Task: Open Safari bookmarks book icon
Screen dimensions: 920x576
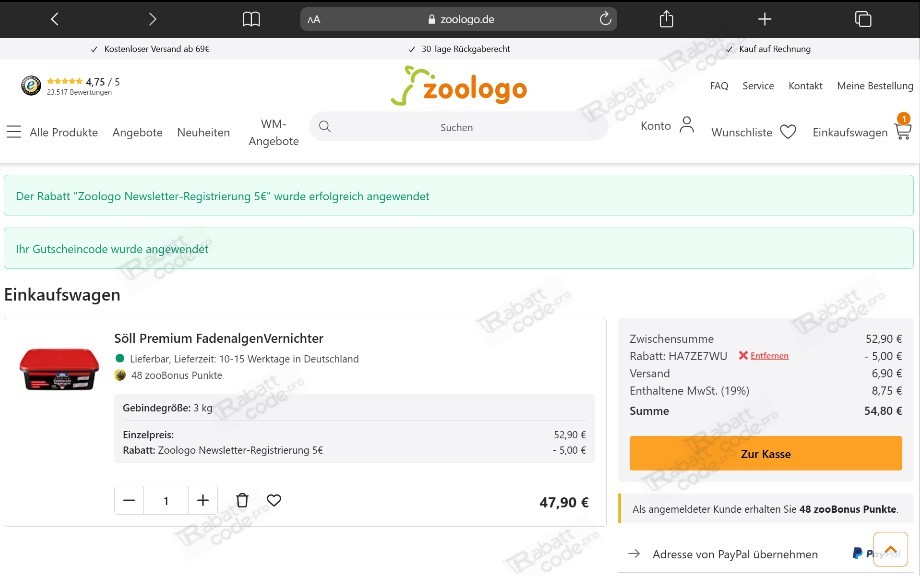Action: tap(251, 19)
